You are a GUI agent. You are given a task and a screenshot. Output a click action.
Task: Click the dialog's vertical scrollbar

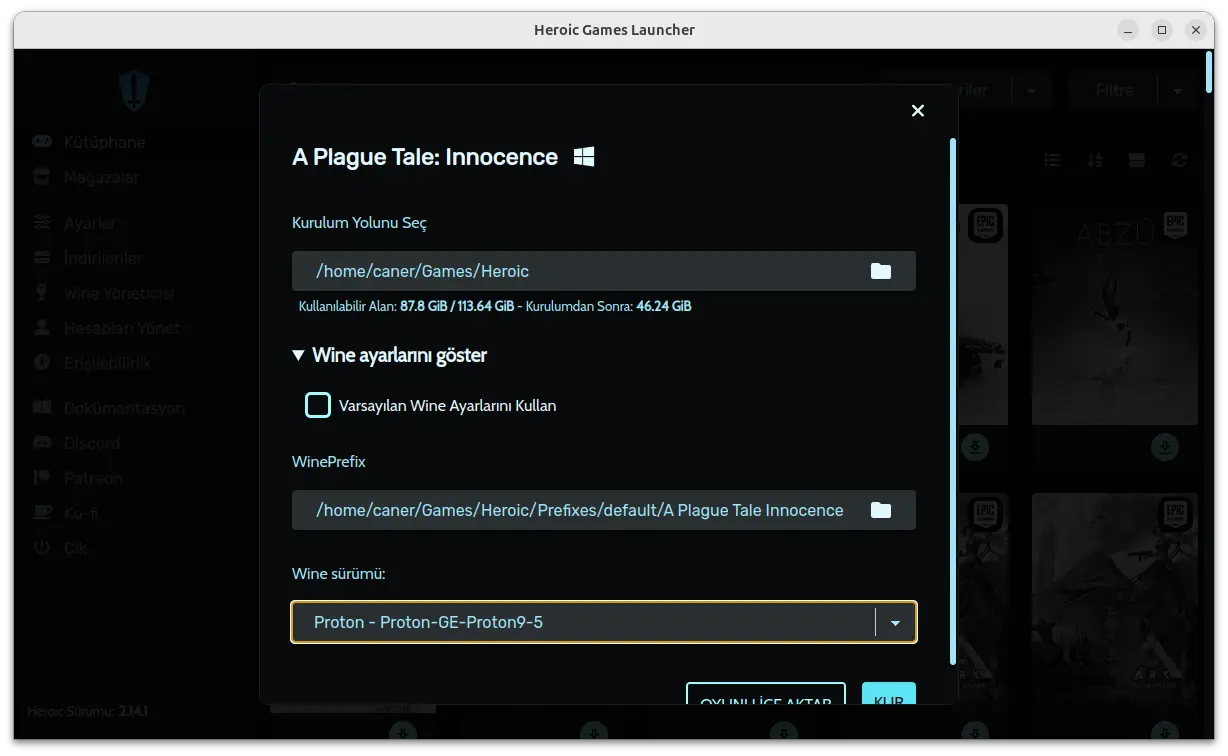(x=953, y=400)
